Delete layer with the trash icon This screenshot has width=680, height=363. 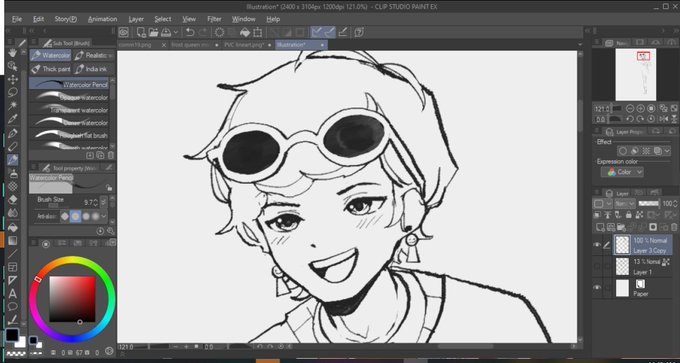(x=674, y=227)
